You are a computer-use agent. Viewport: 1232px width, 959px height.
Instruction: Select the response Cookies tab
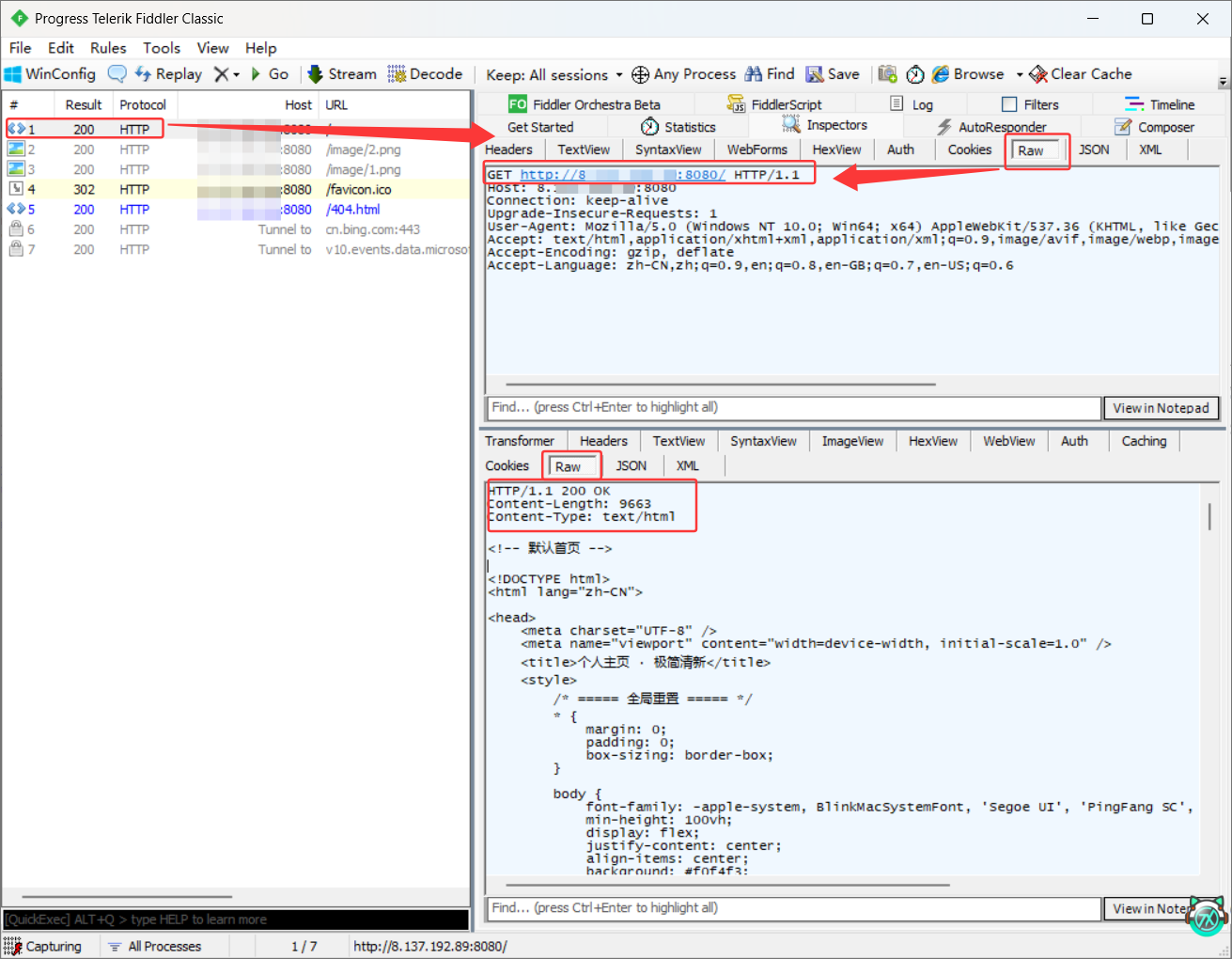(x=507, y=465)
